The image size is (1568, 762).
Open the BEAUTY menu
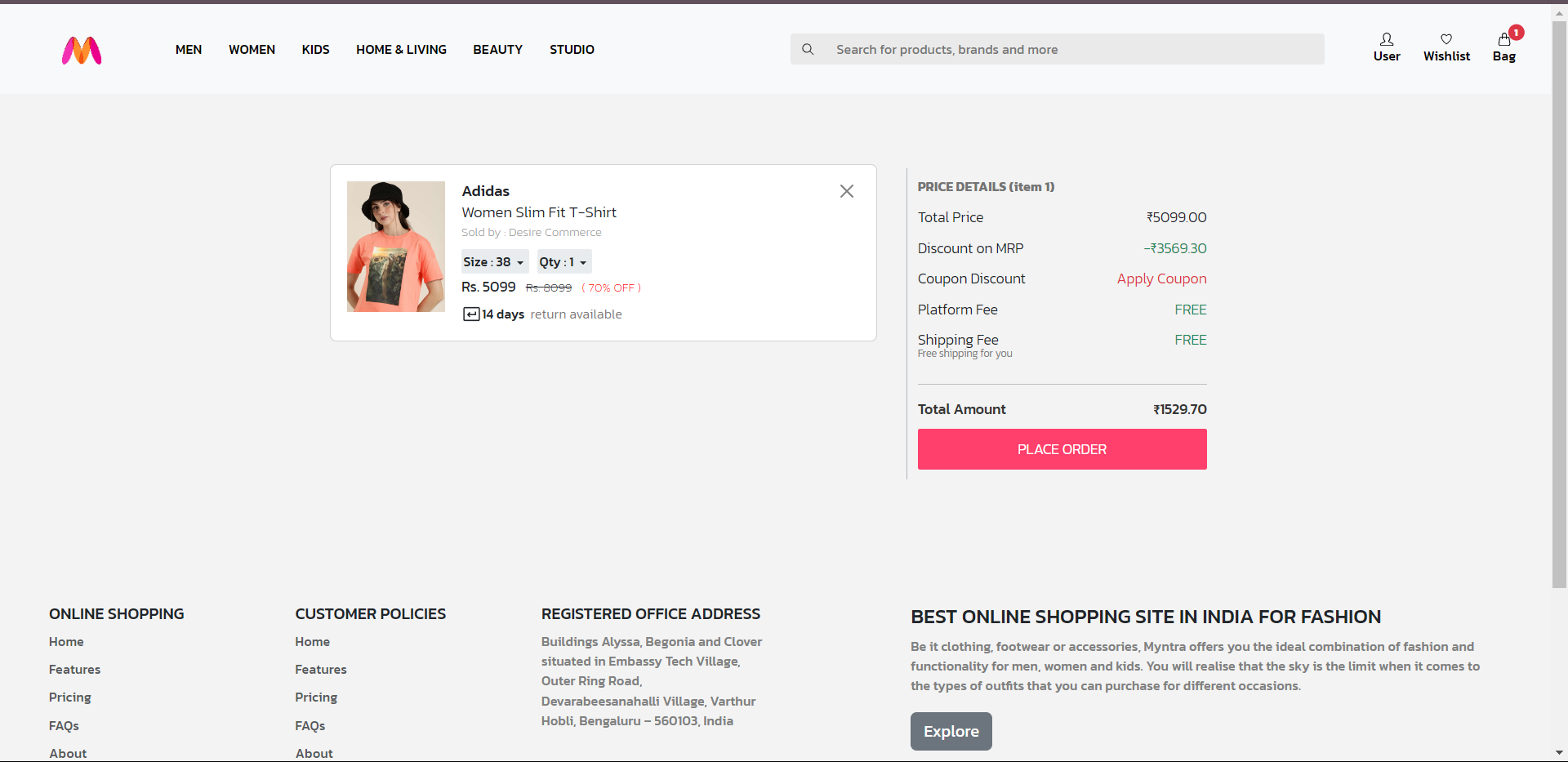pyautogui.click(x=498, y=50)
